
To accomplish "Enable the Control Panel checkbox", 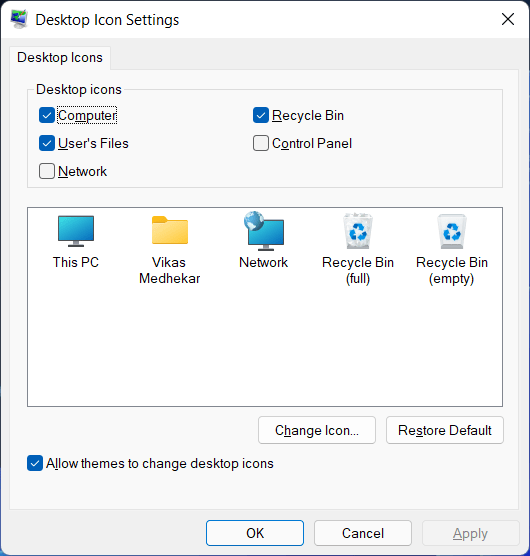I will (x=261, y=143).
